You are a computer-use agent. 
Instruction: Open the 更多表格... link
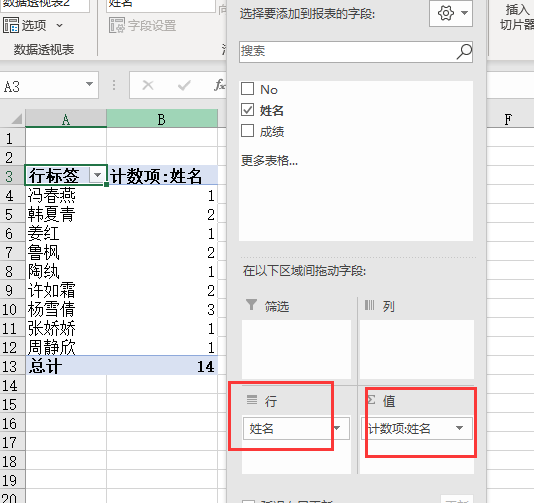click(269, 160)
